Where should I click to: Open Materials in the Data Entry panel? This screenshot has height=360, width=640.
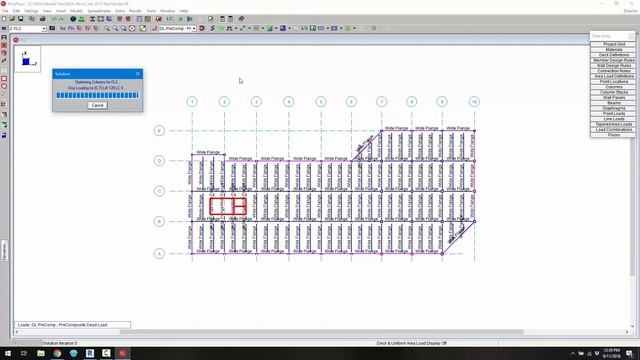click(x=613, y=49)
